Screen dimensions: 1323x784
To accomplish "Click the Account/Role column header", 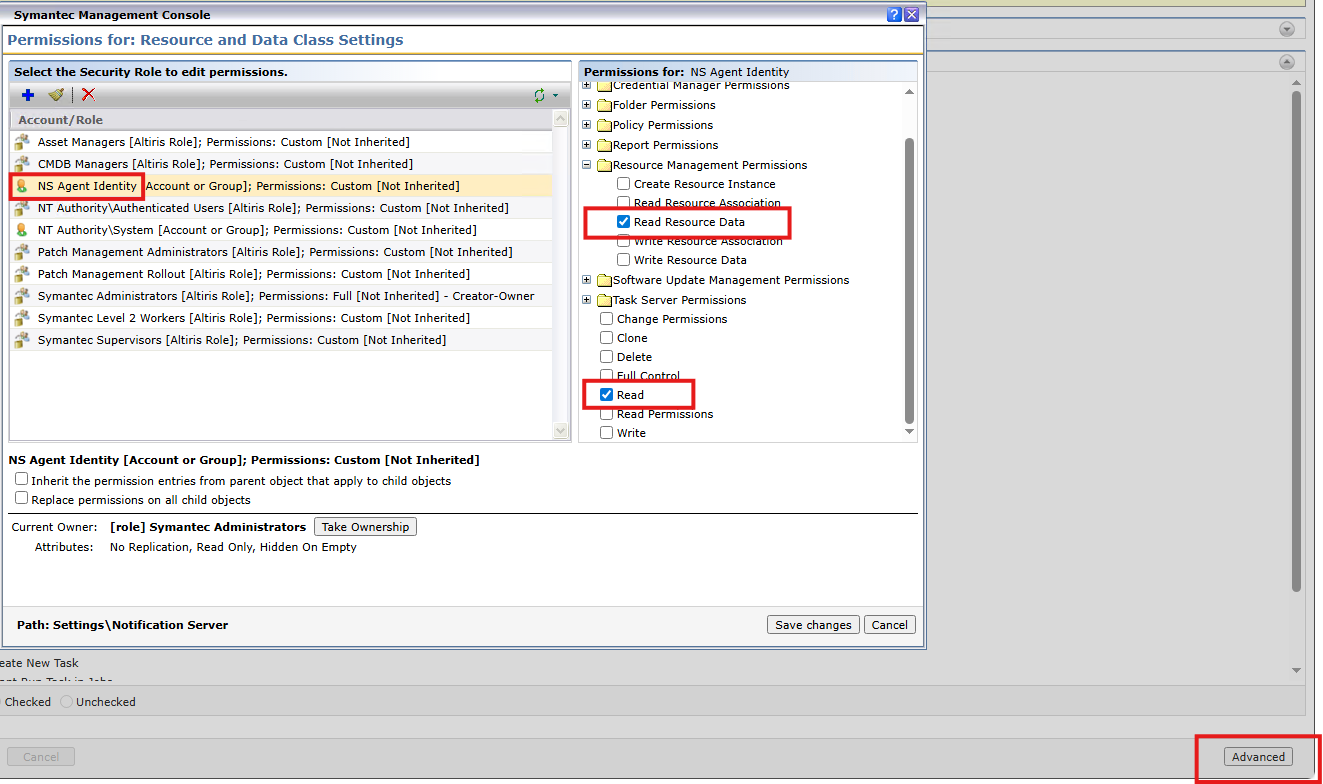I will [280, 120].
